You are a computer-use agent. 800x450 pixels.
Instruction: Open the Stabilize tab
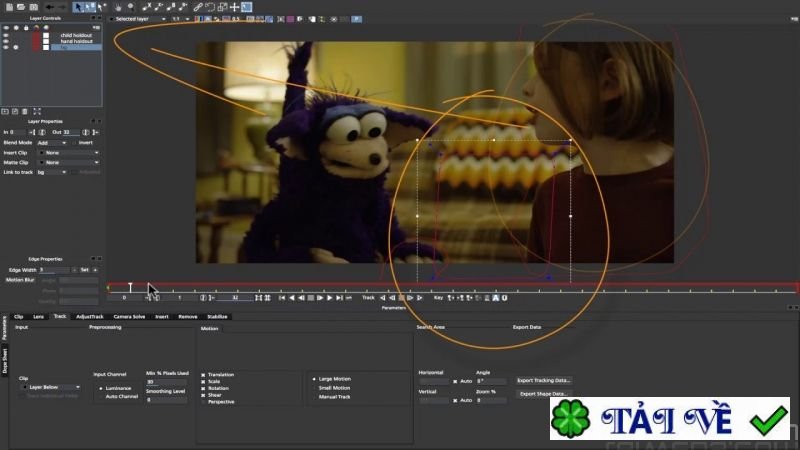click(217, 317)
